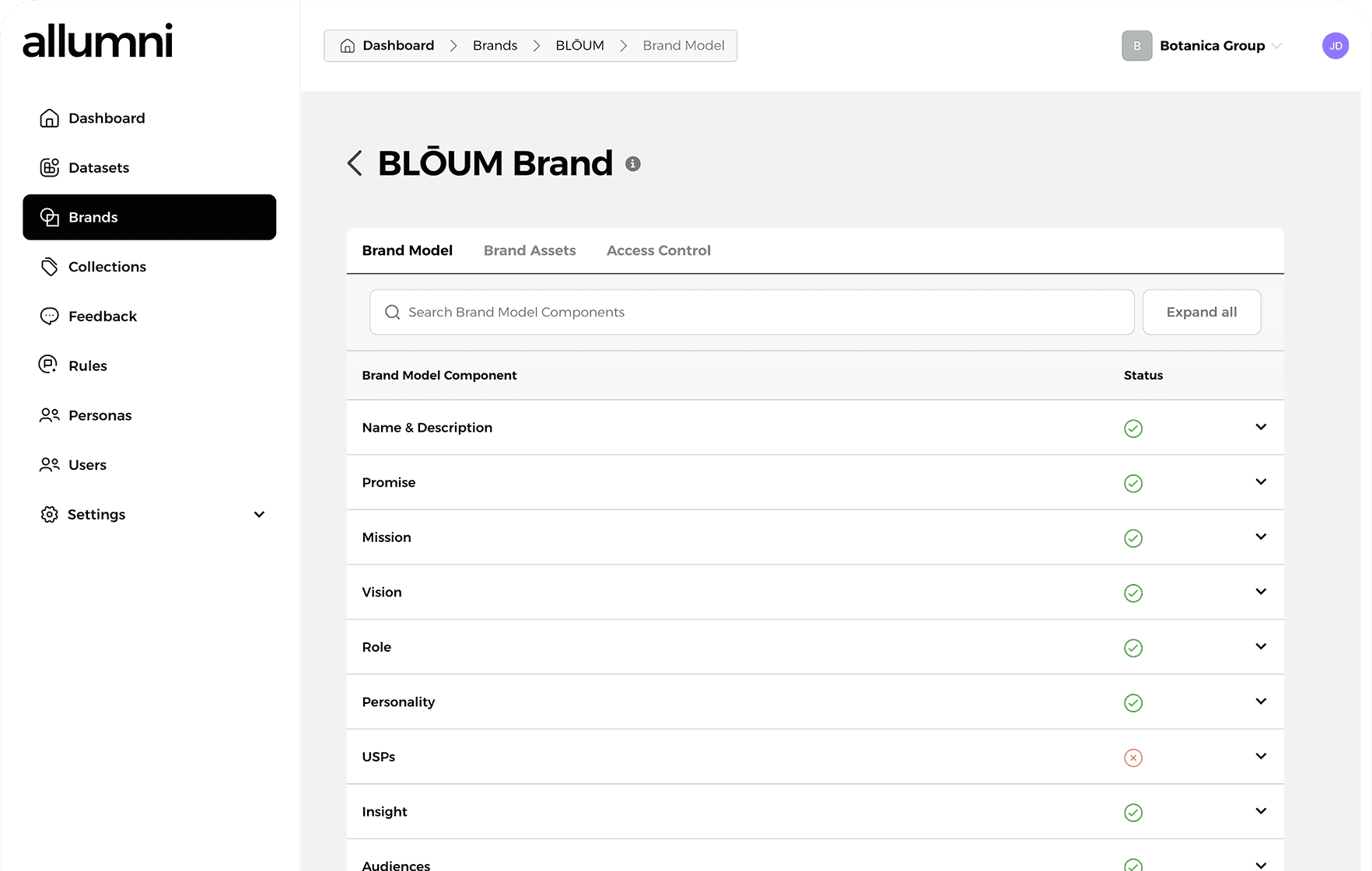Click the green check status on Promise
The image size is (1372, 871).
point(1133,483)
